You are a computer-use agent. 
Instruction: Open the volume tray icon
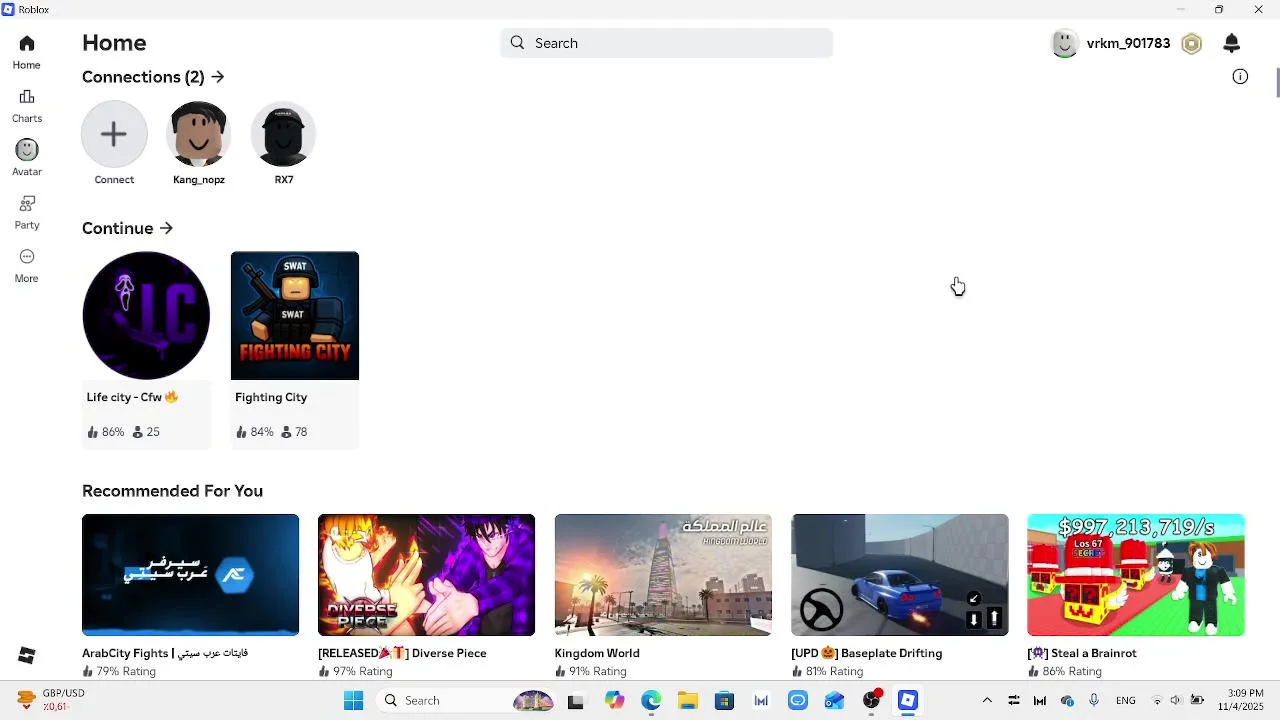click(x=1176, y=701)
